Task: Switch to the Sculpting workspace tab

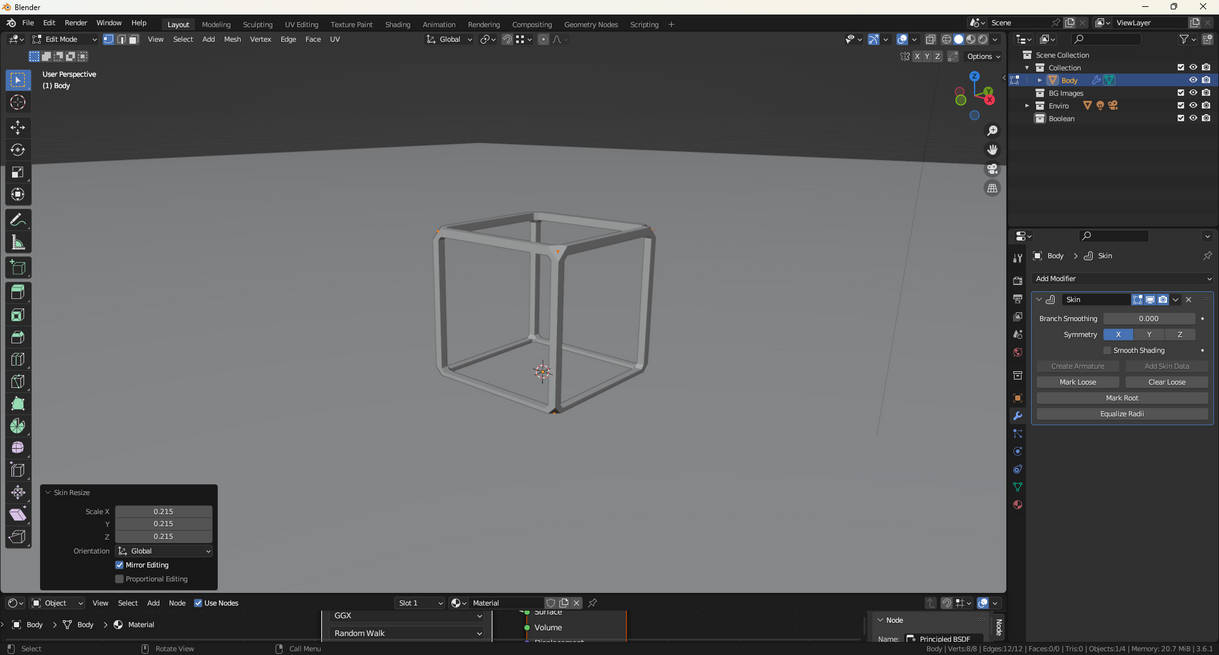Action: (x=257, y=24)
